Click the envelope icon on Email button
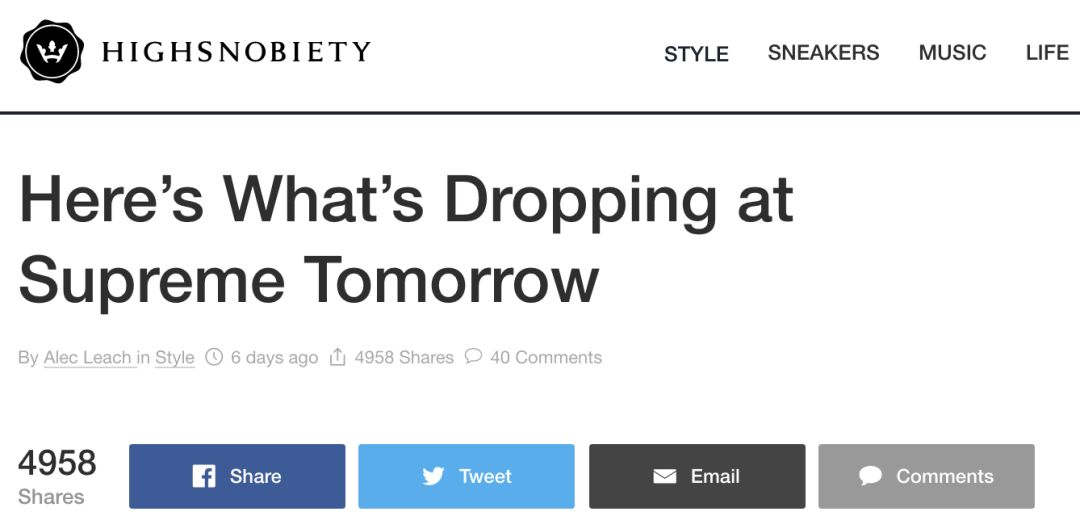 coord(665,476)
